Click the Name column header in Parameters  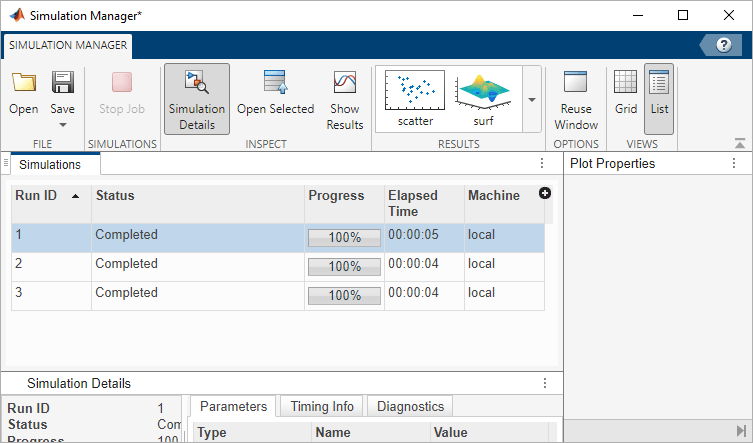[371, 432]
